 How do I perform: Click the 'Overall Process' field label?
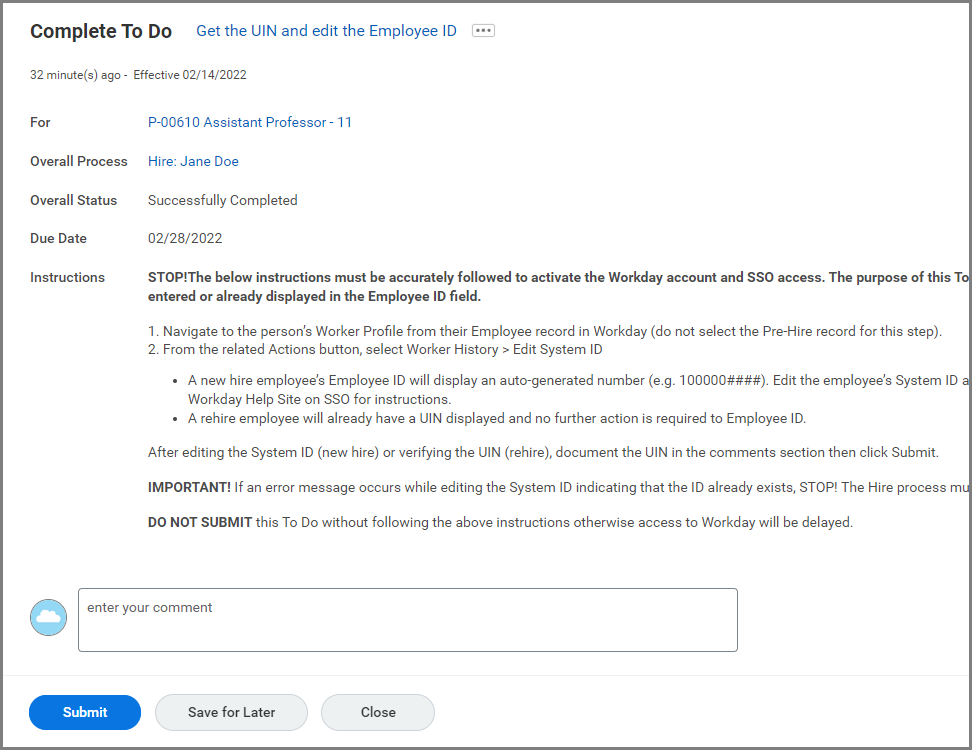[79, 161]
